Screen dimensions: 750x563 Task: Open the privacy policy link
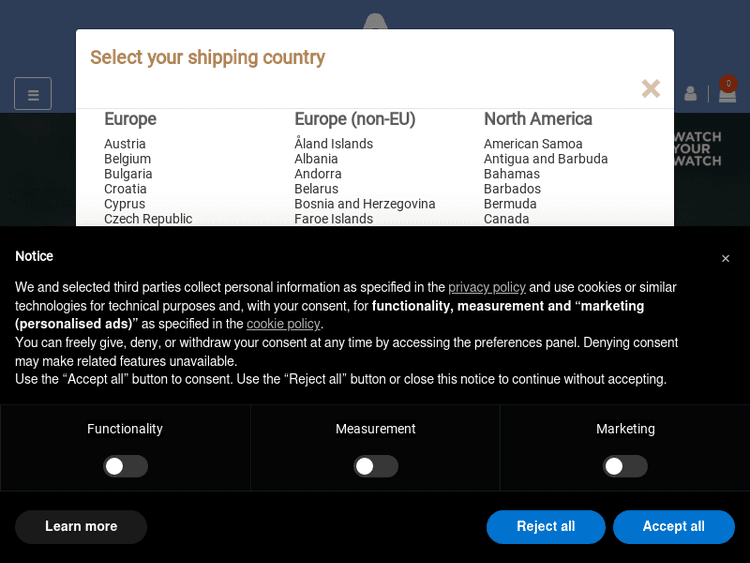487,287
